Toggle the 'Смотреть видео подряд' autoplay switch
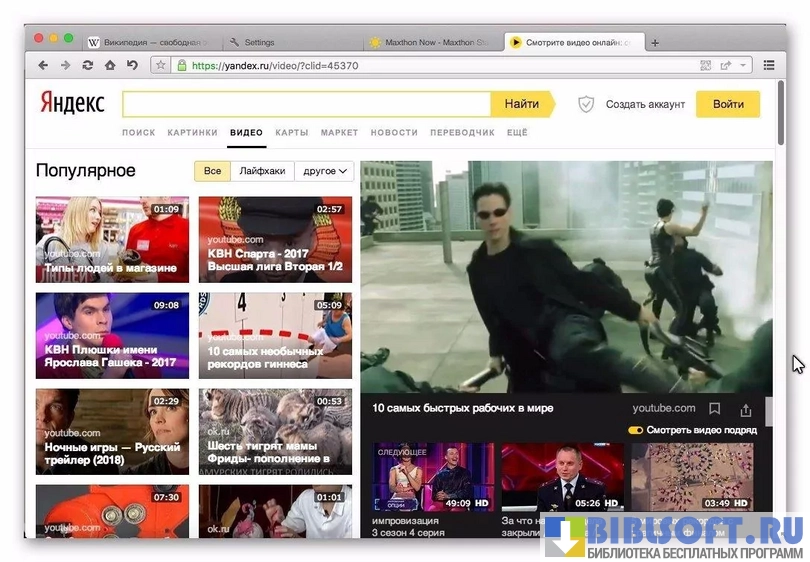Viewport: 810px width, 562px height. coord(635,430)
